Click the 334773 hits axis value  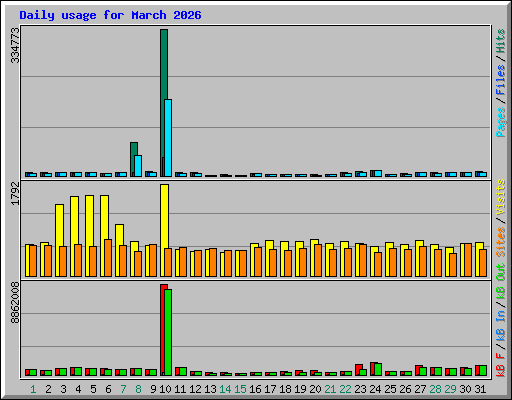pos(15,45)
